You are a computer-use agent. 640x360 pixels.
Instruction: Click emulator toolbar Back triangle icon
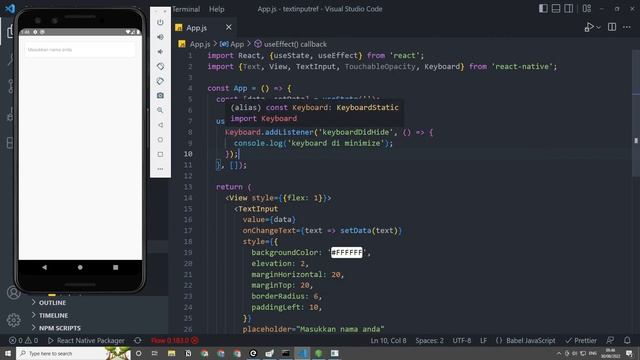[160, 125]
